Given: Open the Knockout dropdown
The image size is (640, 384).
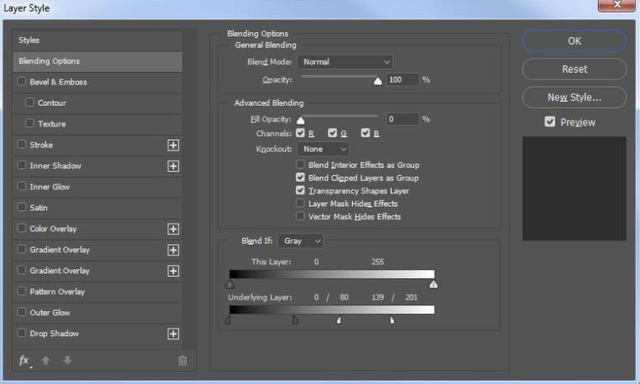Looking at the screenshot, I should tap(324, 149).
